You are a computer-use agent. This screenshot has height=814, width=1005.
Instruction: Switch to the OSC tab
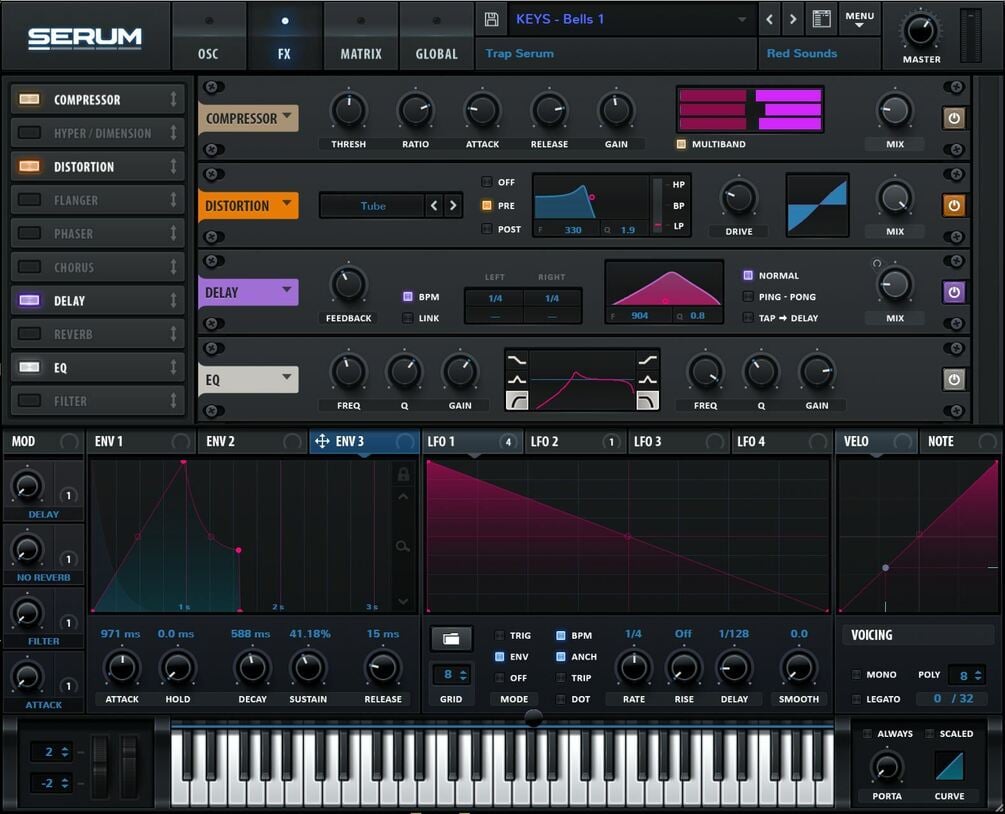click(x=208, y=37)
